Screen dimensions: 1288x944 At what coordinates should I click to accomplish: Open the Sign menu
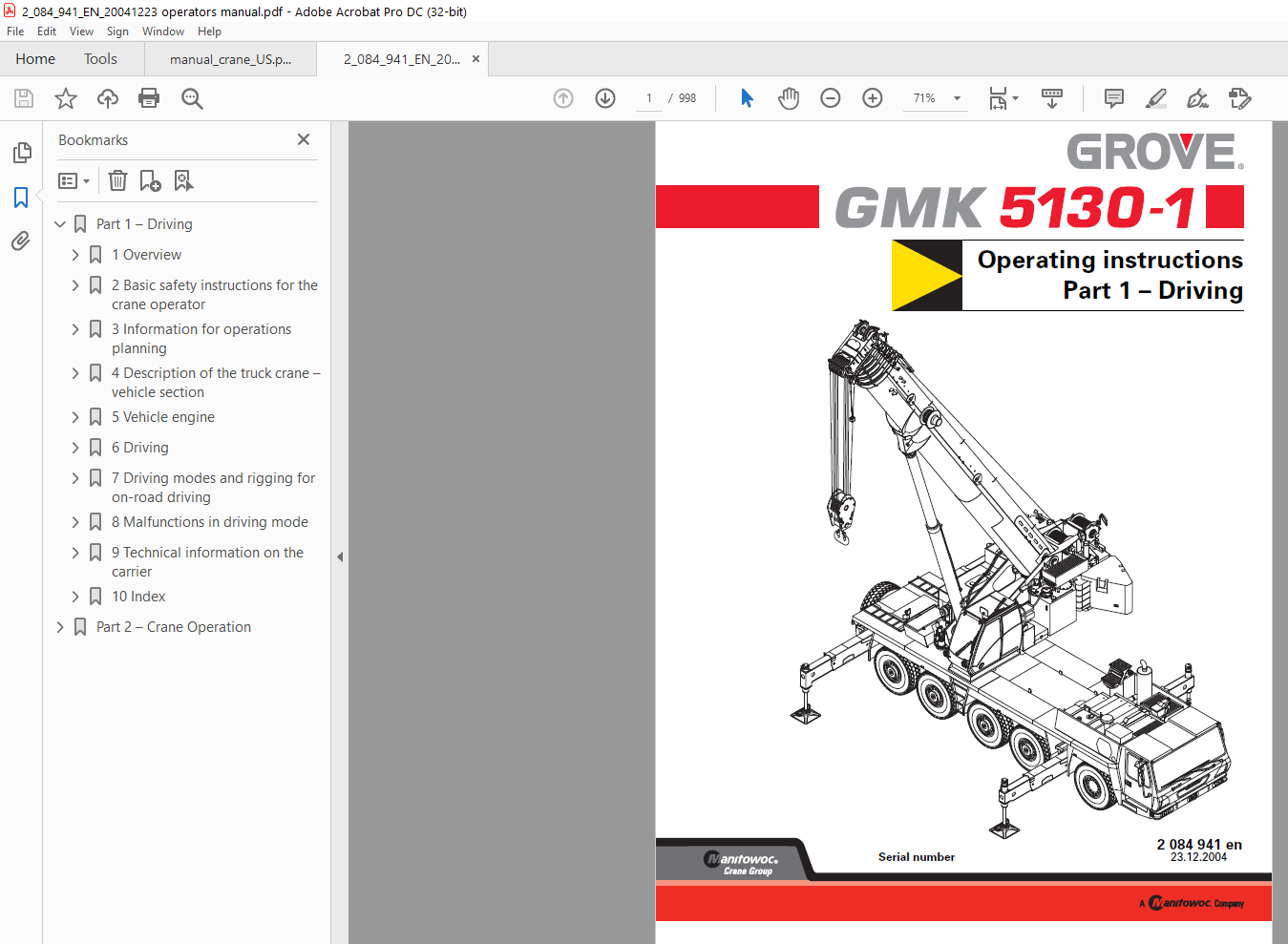pos(117,31)
